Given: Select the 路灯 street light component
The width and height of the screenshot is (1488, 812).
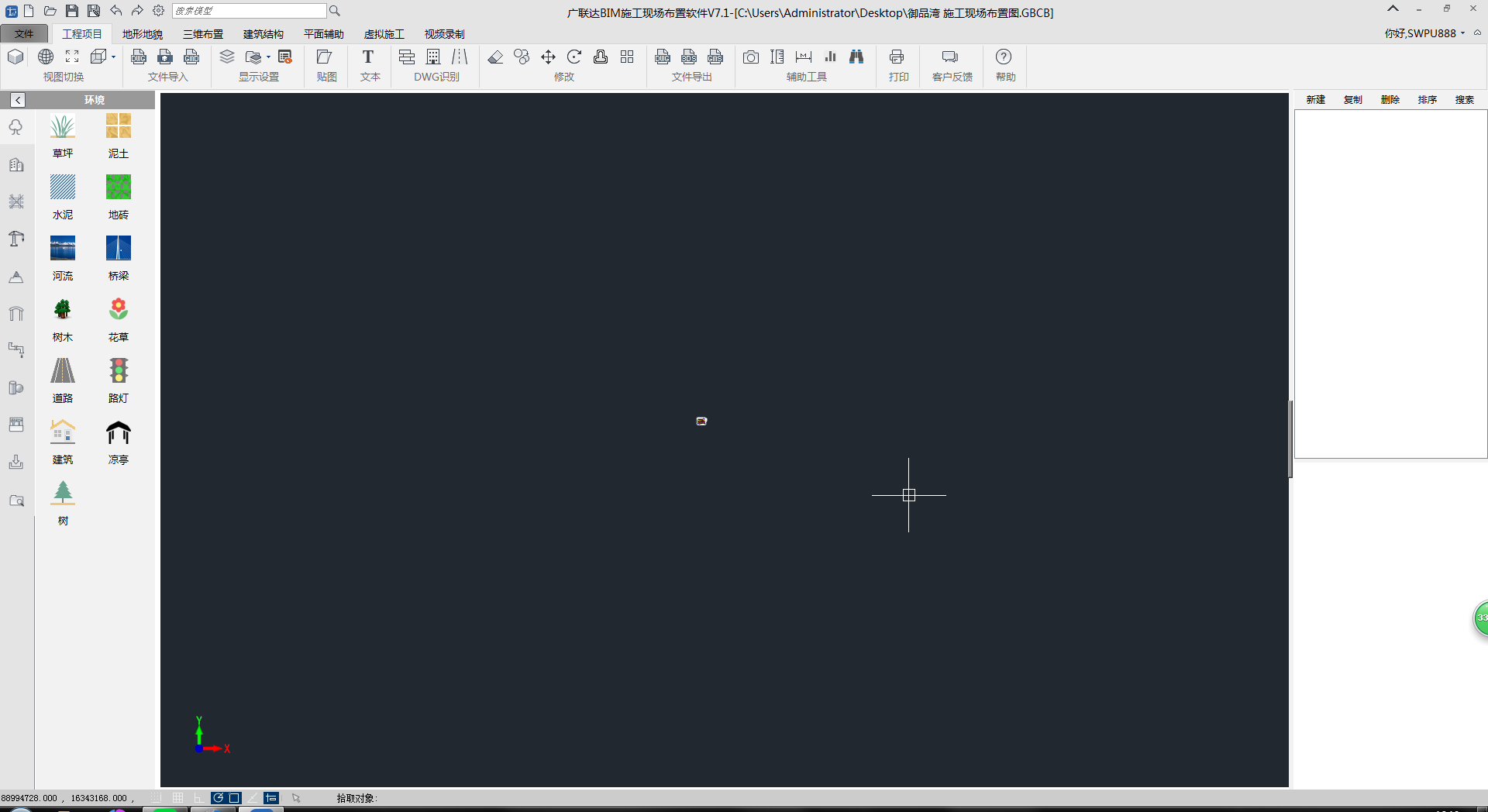Looking at the screenshot, I should (119, 381).
